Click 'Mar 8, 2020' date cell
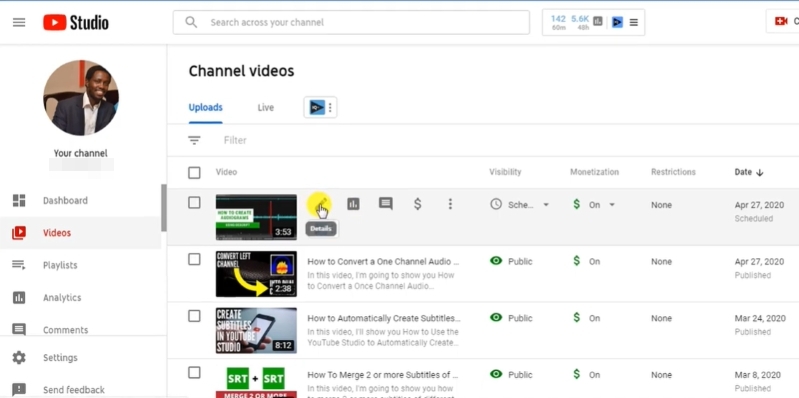 (x=758, y=375)
